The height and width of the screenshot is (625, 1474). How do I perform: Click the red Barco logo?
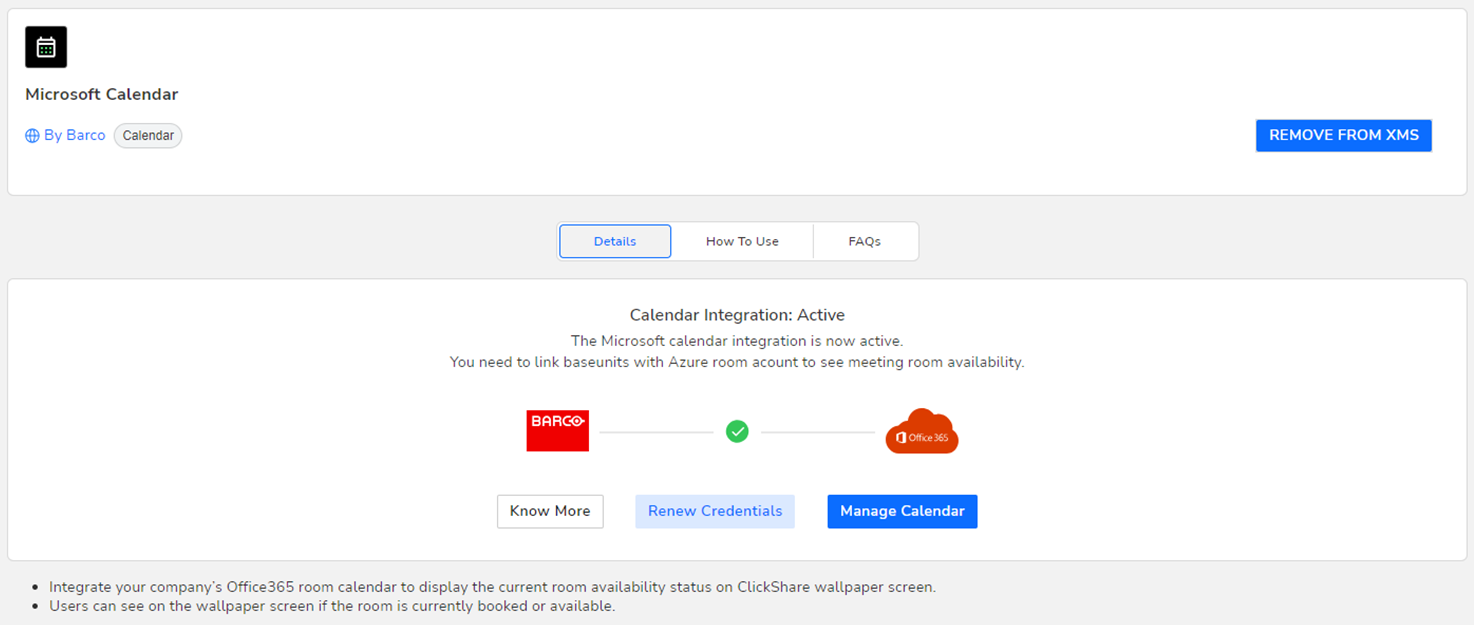point(557,430)
